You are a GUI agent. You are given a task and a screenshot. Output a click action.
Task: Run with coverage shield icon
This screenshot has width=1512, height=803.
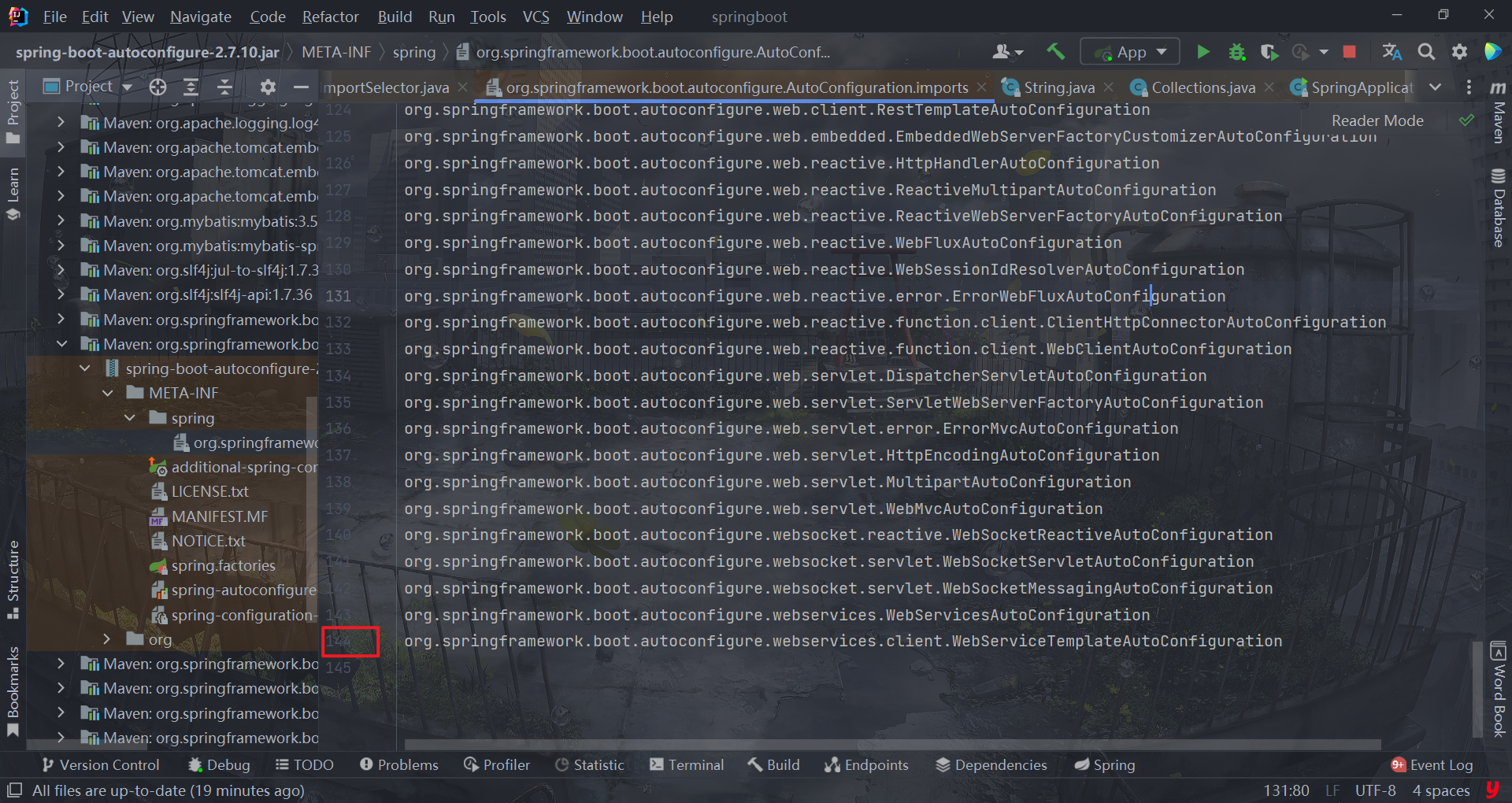pyautogui.click(x=1269, y=52)
